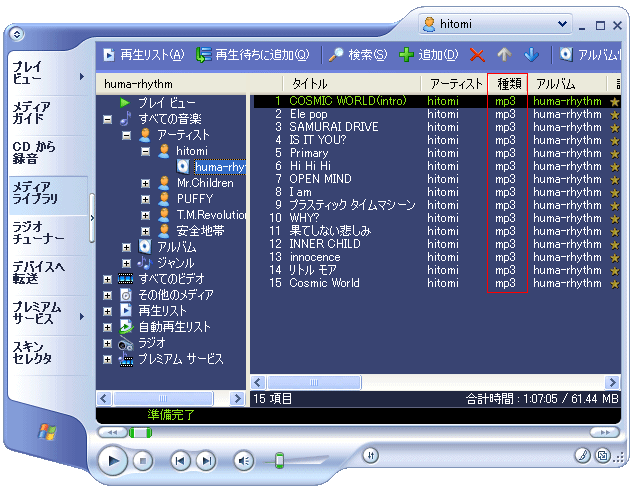
Task: Sort by タイトル column header
Action: point(352,84)
